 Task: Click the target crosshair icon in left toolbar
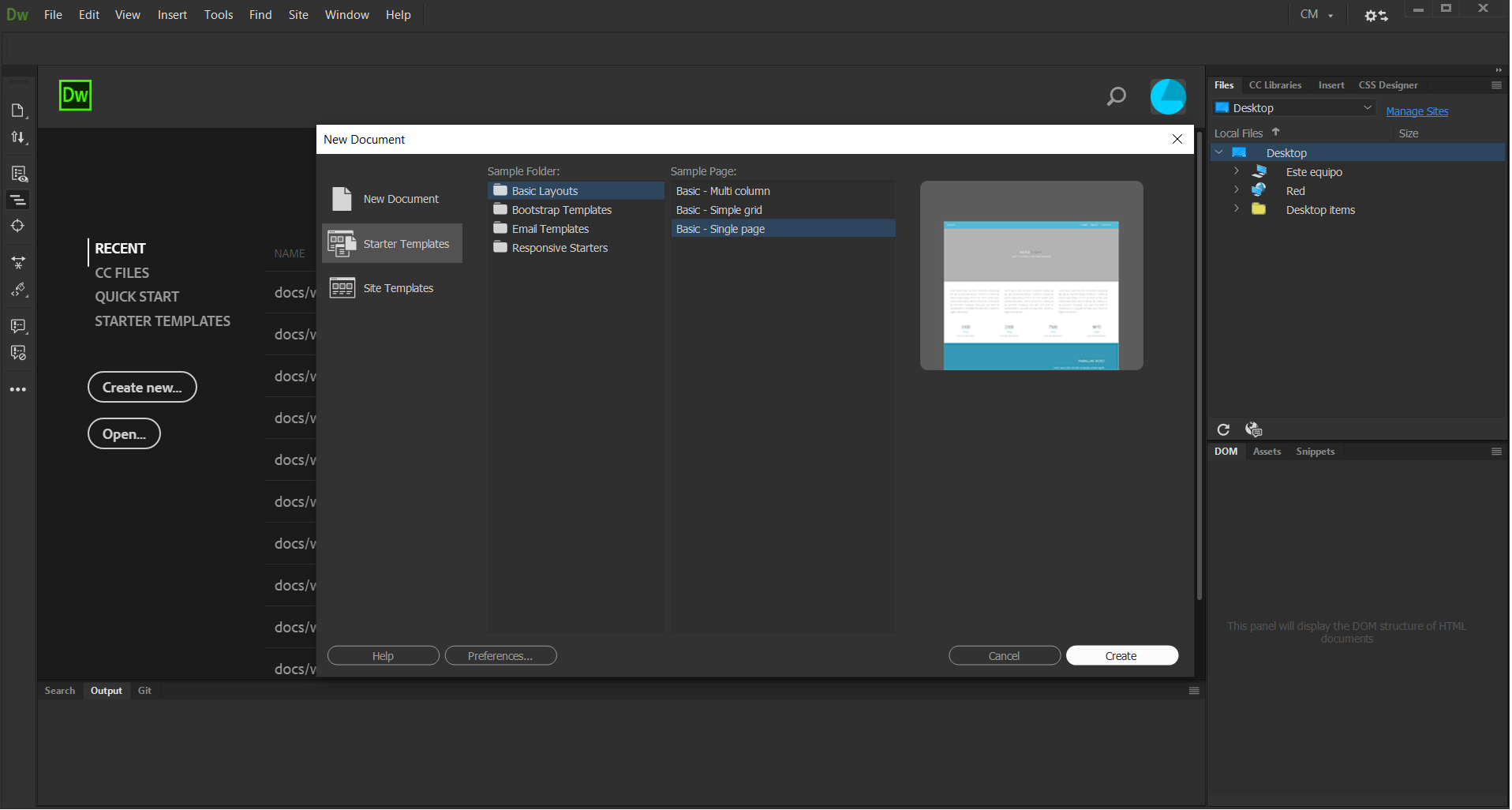pos(18,226)
